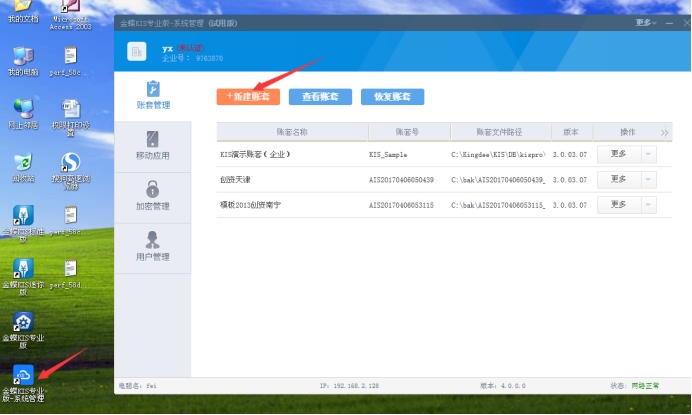Screen dimensions: 692x415
Task: Select the 模板2013创资南宁 account name
Action: pos(250,205)
